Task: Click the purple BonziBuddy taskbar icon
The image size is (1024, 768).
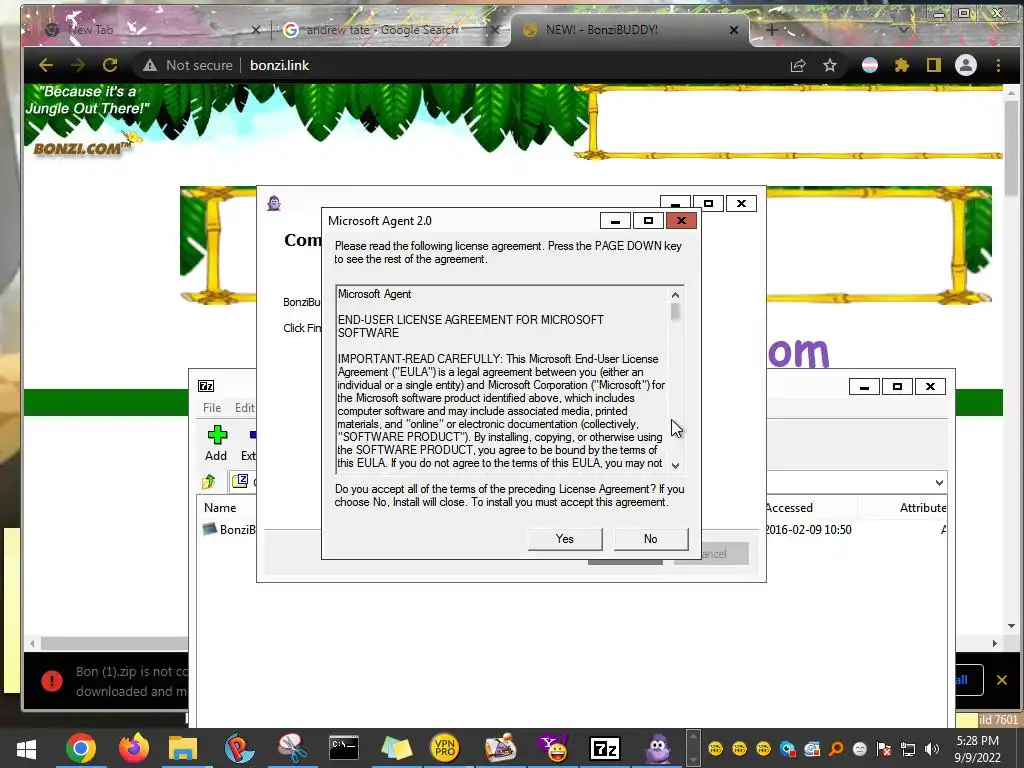Action: tap(658, 748)
